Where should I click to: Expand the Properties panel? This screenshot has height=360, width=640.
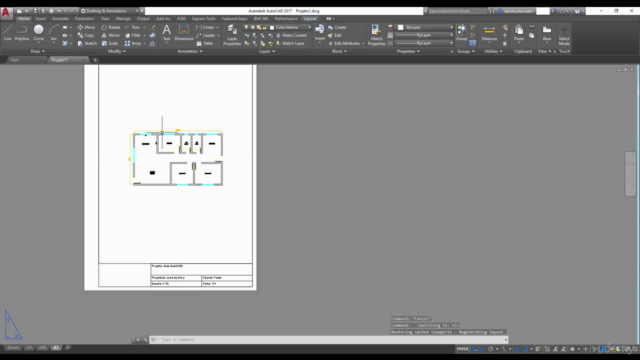tap(408, 51)
